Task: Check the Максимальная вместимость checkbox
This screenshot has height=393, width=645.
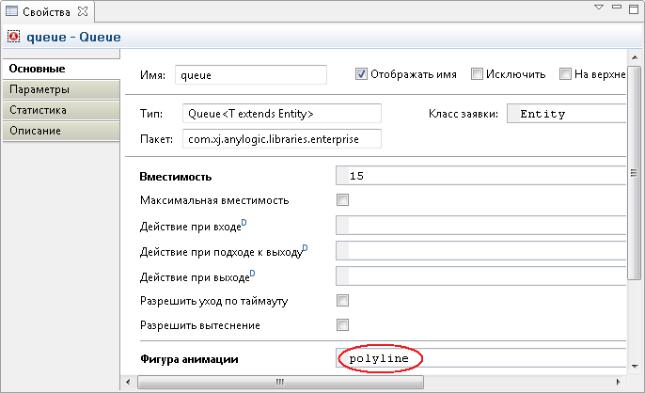Action: (342, 200)
